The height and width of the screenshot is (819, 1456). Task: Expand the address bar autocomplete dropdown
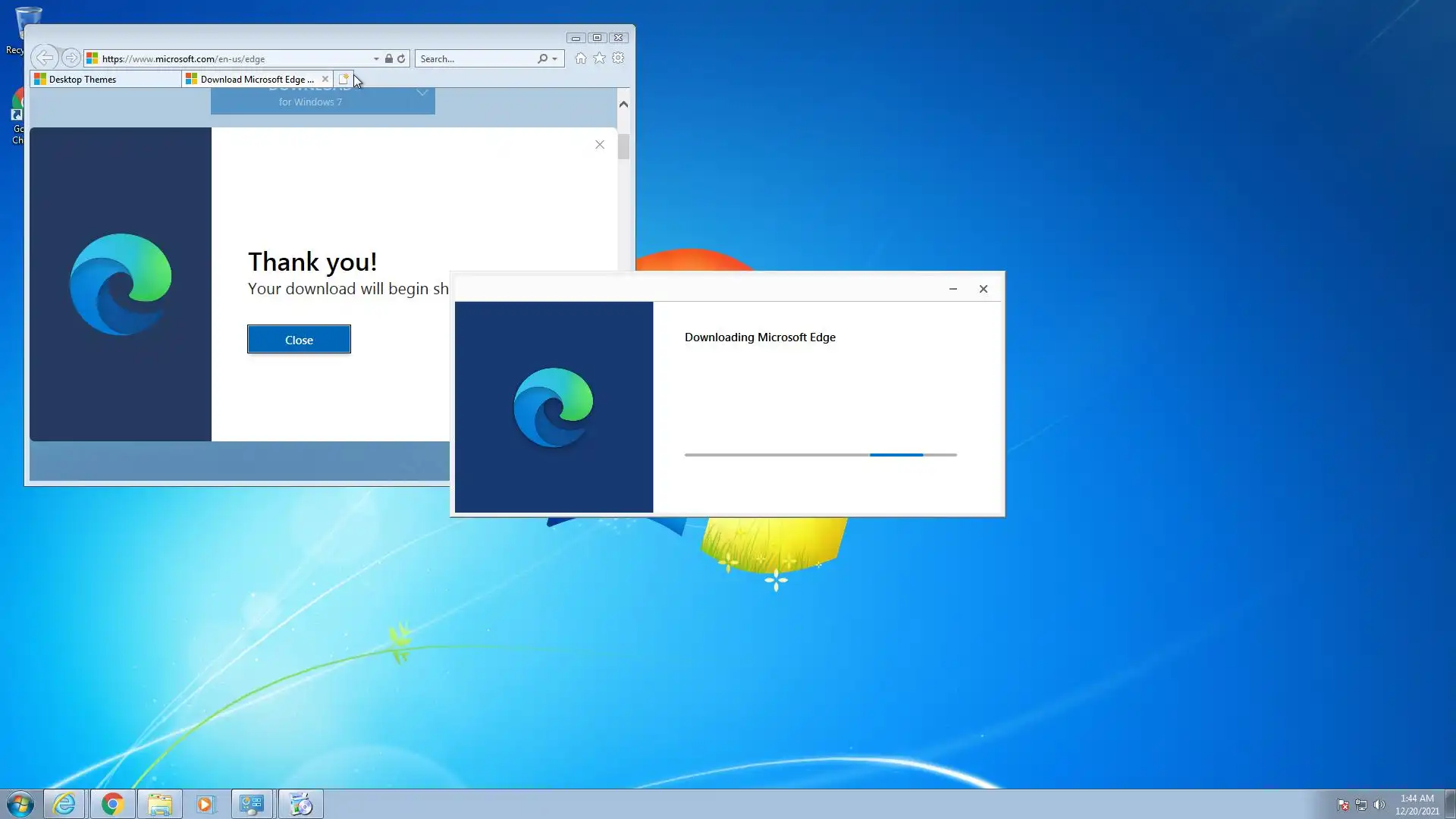[376, 58]
